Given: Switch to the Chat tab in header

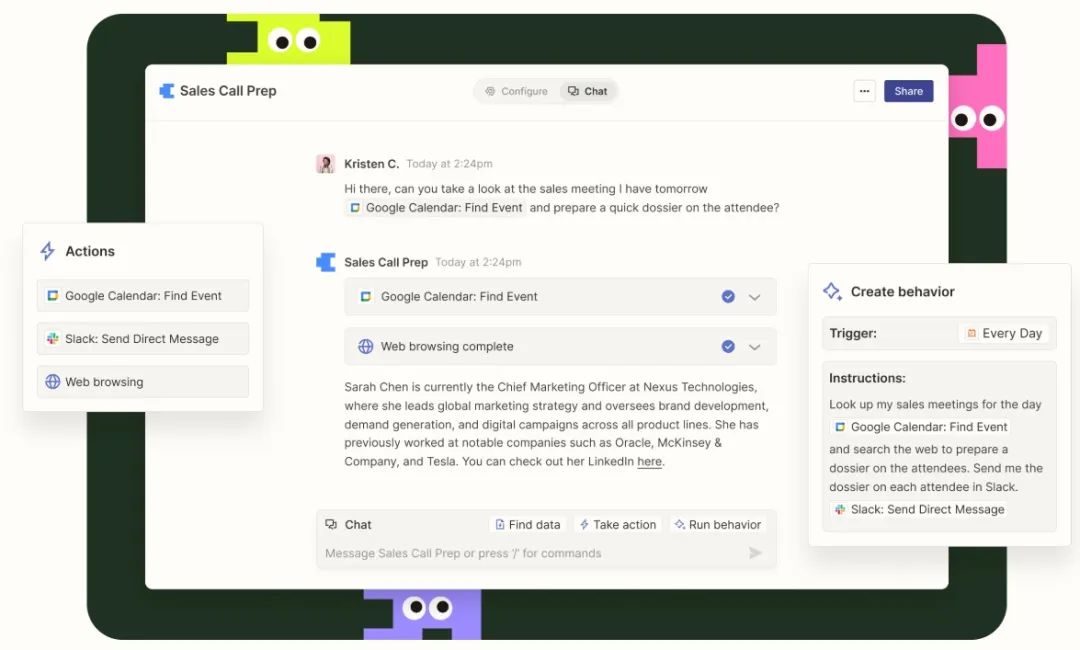Looking at the screenshot, I should (588, 91).
